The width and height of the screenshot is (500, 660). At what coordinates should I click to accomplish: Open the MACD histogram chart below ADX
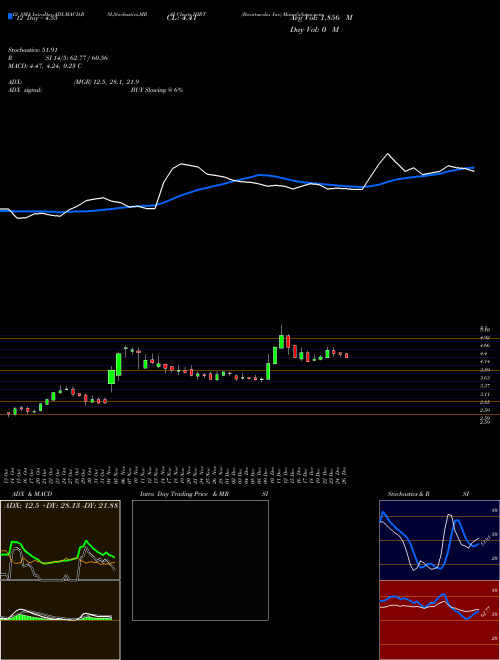(60, 620)
